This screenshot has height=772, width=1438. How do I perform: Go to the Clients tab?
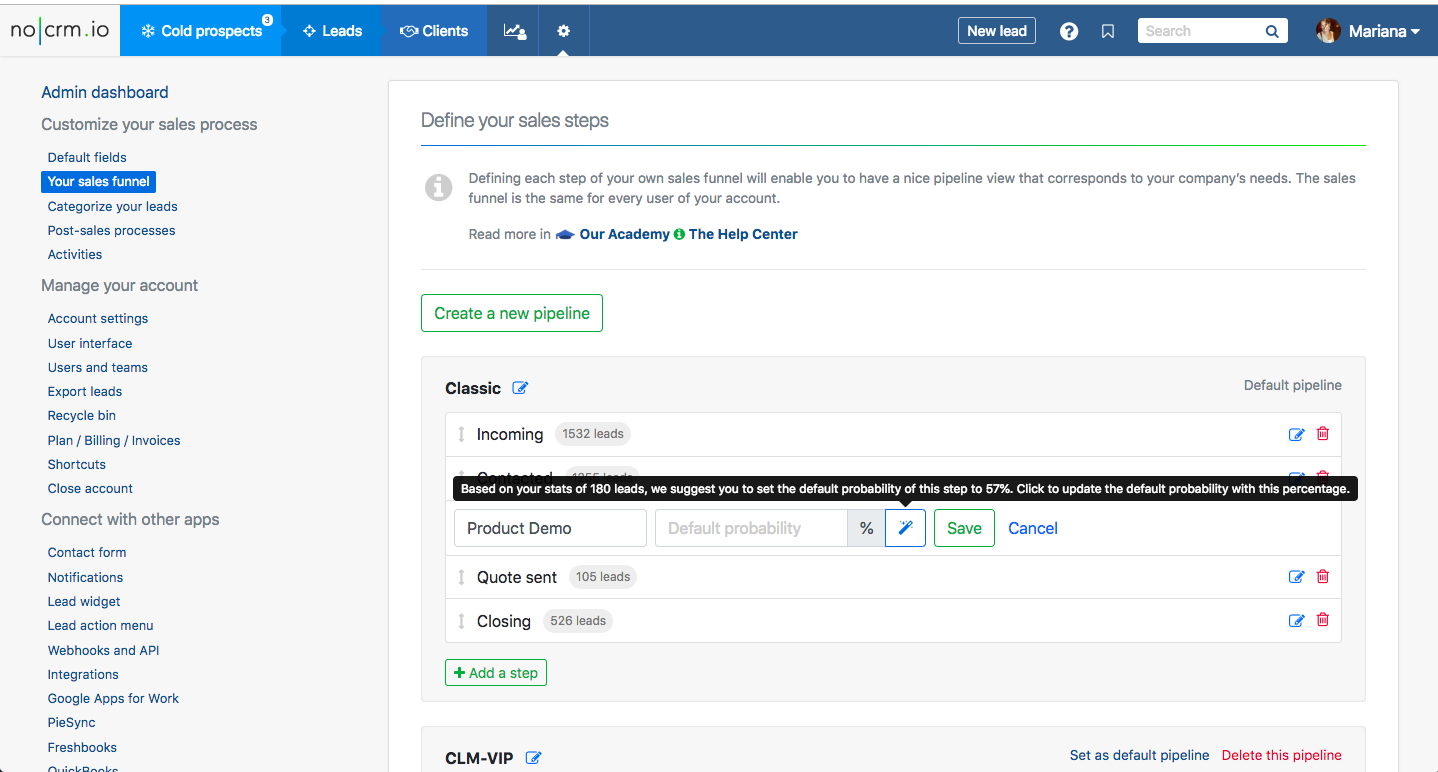coord(434,31)
